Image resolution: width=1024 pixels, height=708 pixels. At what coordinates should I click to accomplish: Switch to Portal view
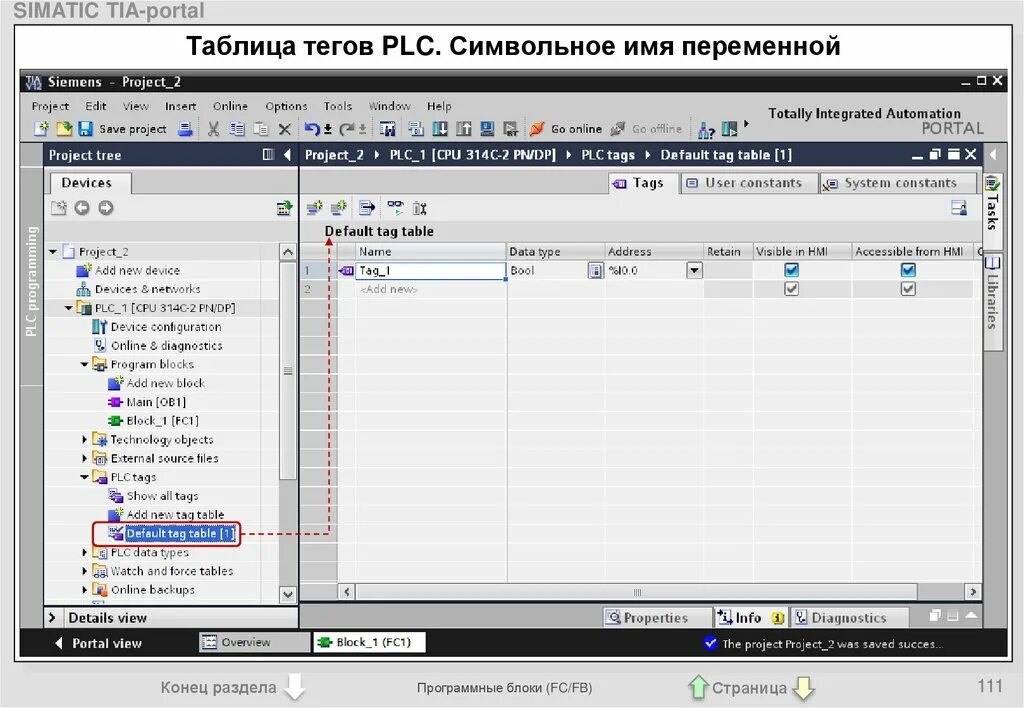[x=99, y=643]
